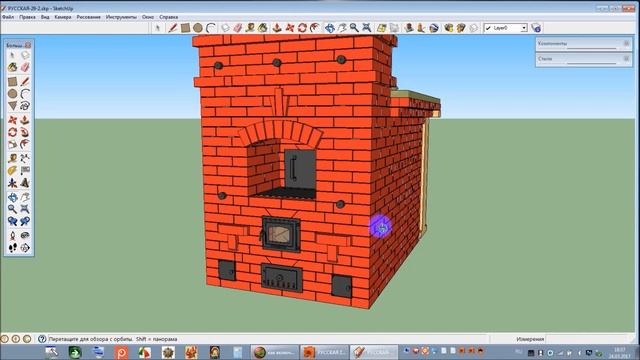
Task: Choose the Section Plane tool
Action: 25,248
